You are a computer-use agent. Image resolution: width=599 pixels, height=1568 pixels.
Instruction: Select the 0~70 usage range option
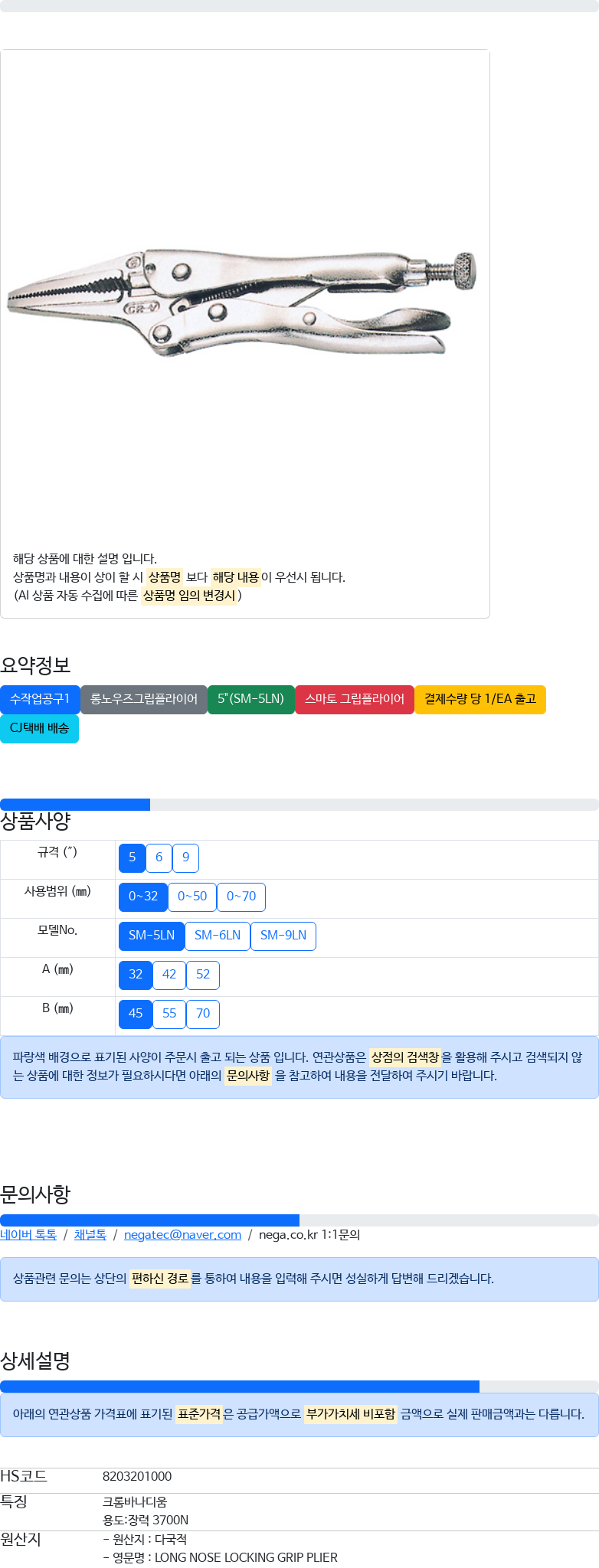tap(241, 897)
